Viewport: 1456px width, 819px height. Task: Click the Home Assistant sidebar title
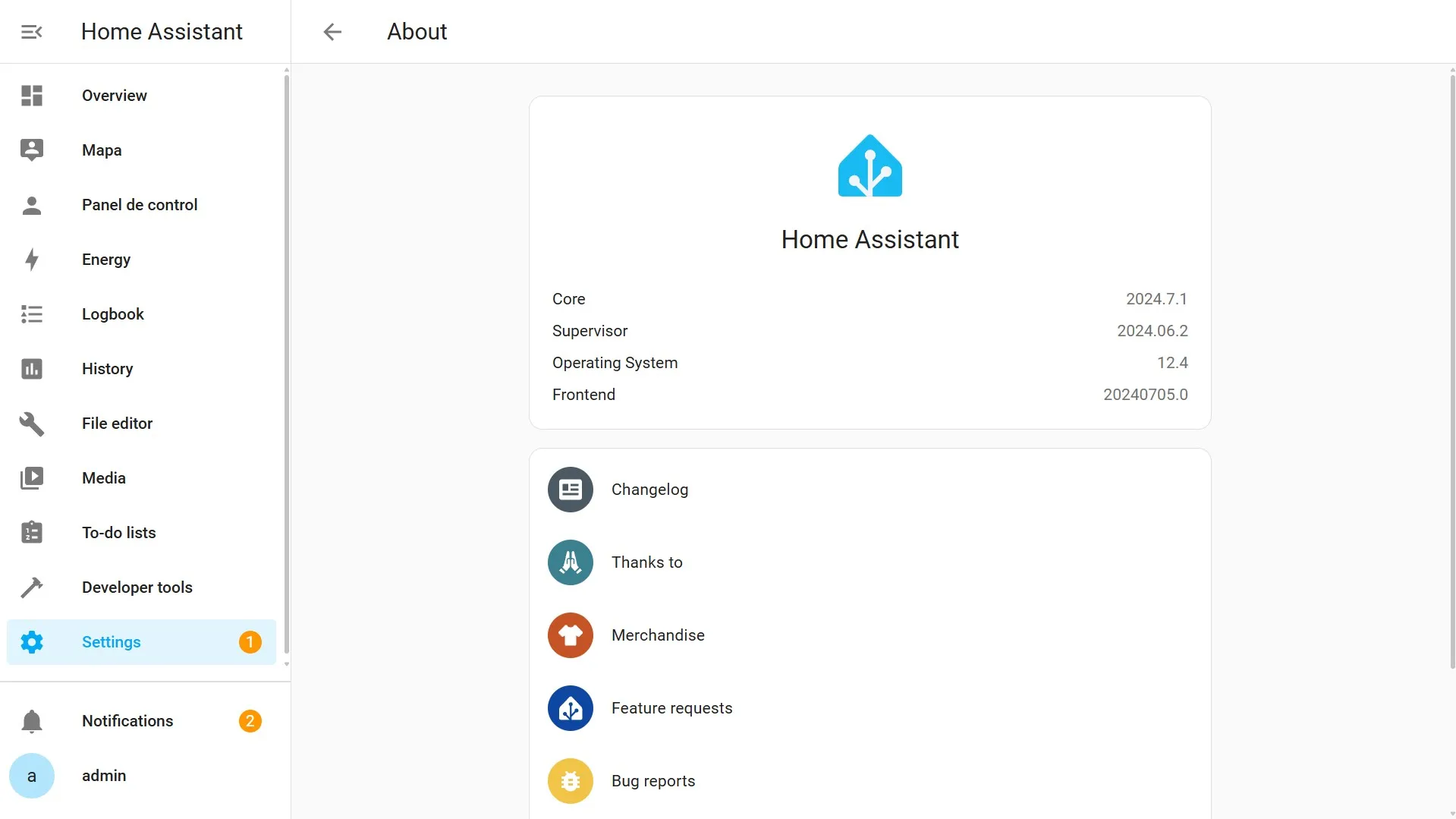click(162, 32)
